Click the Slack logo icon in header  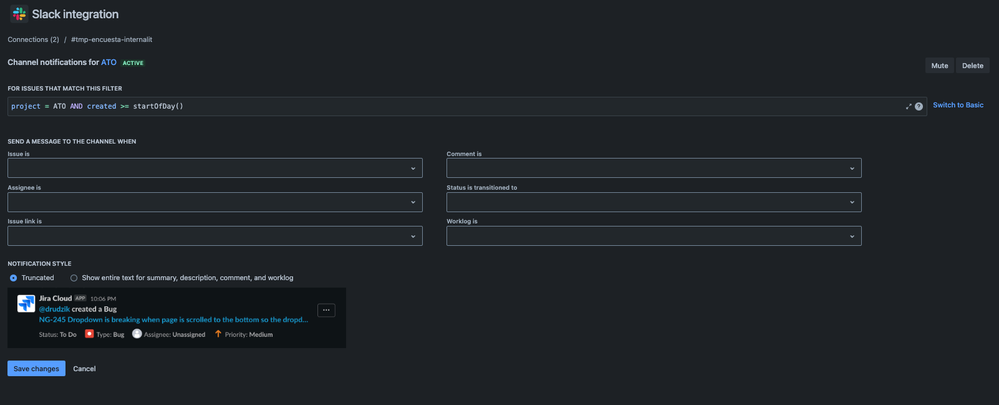pos(19,14)
